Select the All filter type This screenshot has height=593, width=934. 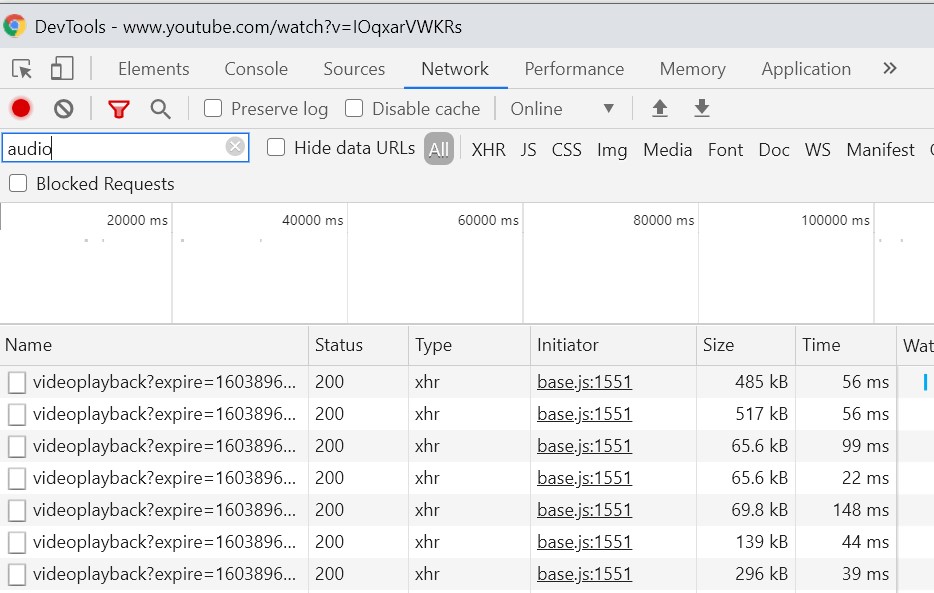pos(439,149)
